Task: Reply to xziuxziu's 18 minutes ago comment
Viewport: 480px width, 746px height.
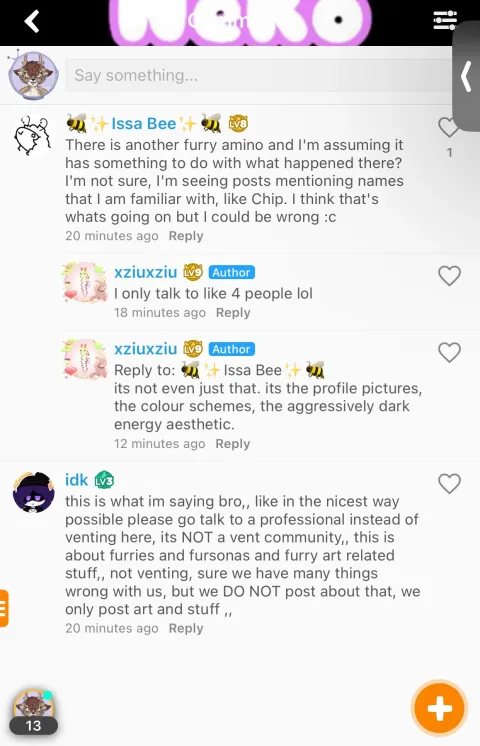Action: pos(233,313)
